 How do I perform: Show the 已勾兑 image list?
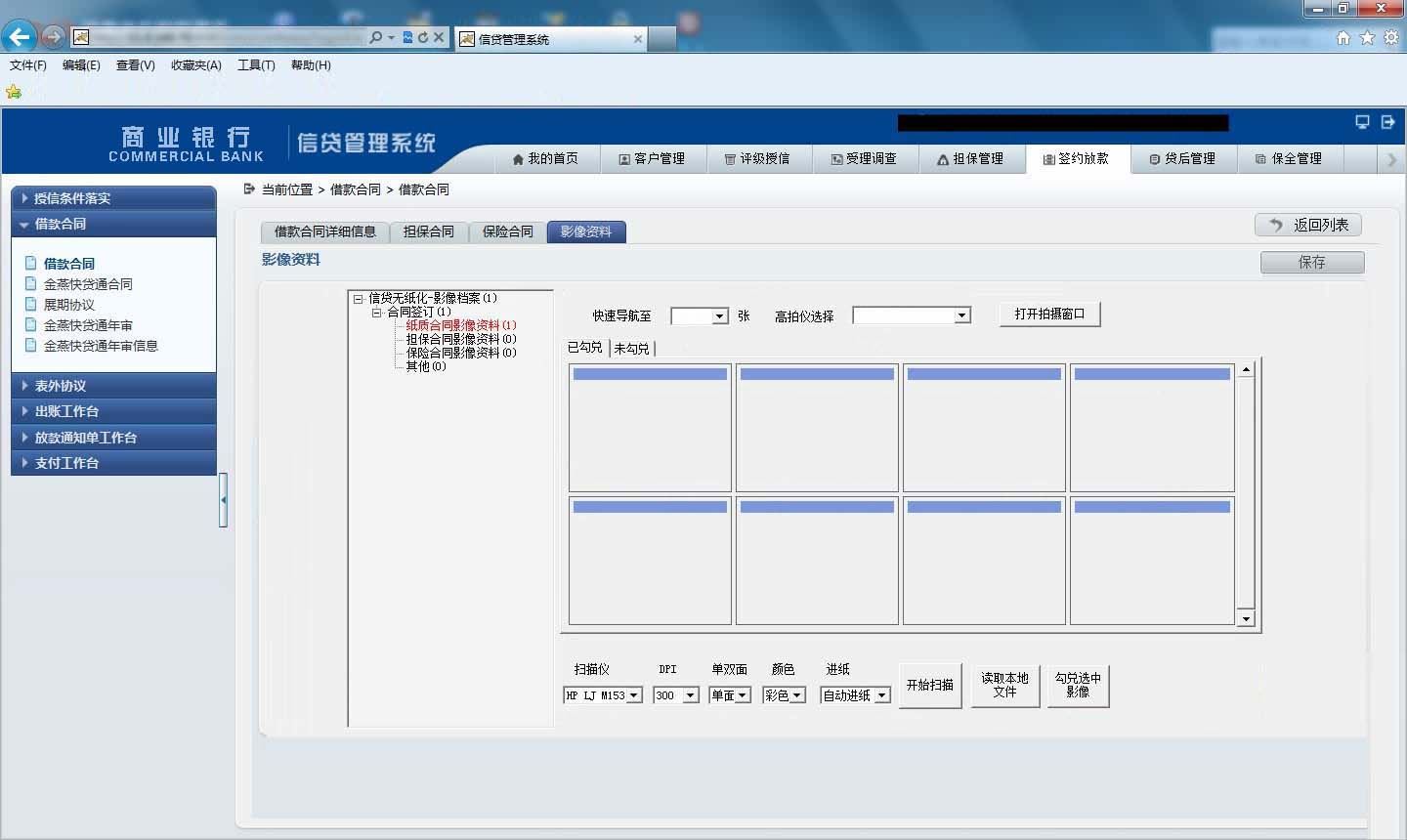(x=585, y=348)
